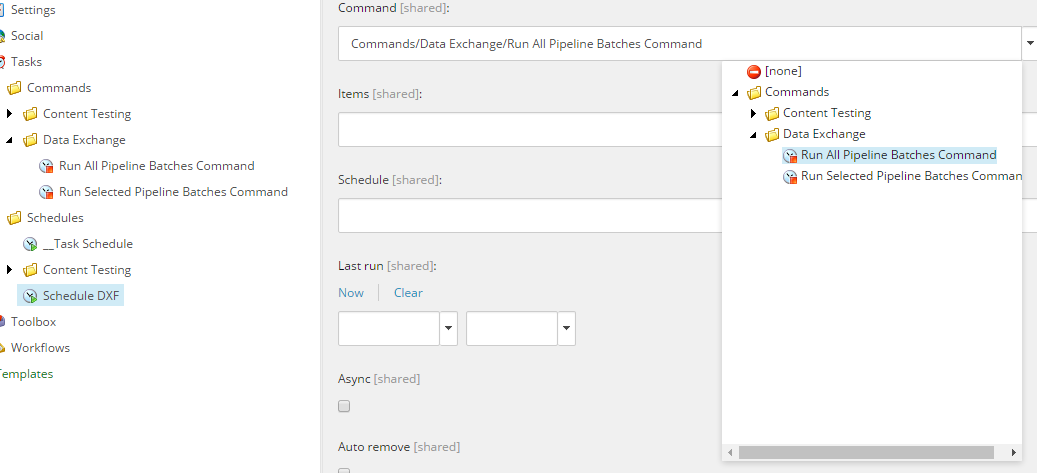Click the Run All Pipeline Batches Command icon in sidebar
1037x473 pixels.
pos(46,166)
